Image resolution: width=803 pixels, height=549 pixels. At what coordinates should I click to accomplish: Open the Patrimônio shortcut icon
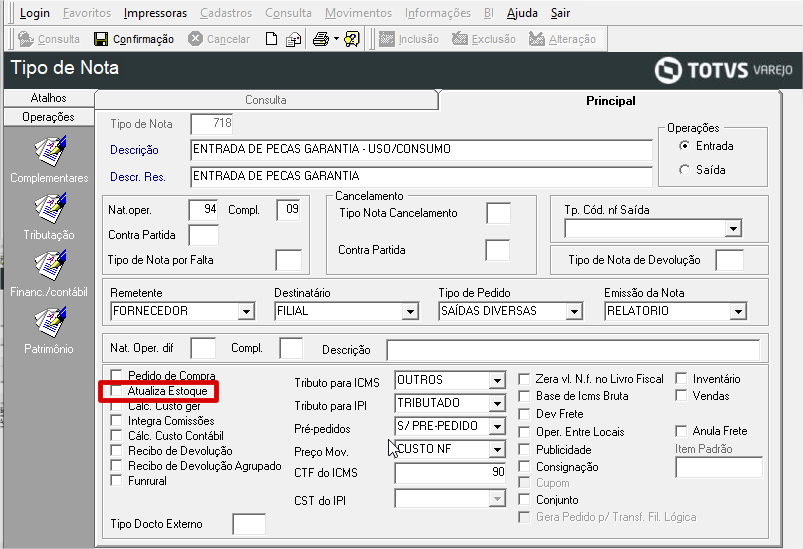50,322
